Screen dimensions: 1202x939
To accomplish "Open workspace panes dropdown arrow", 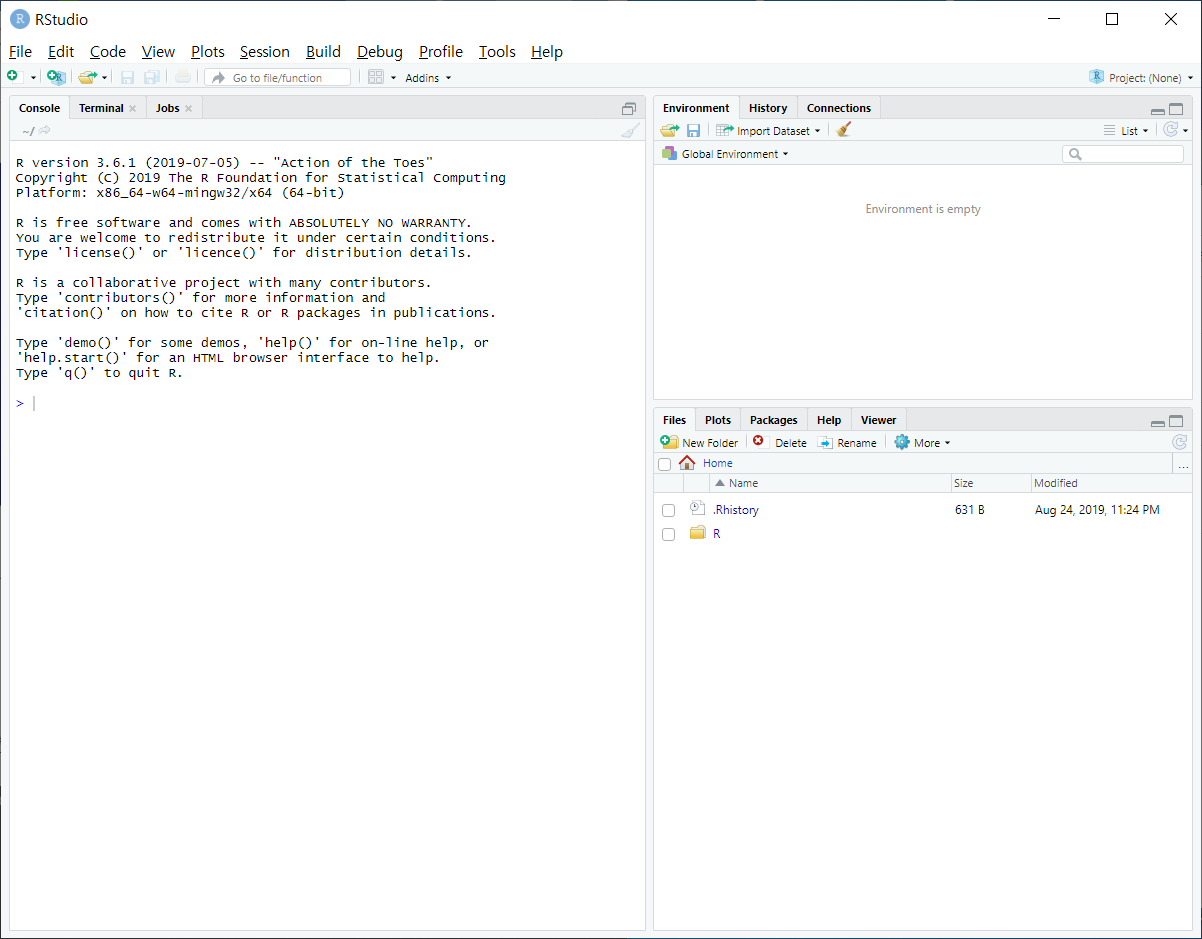I will click(x=393, y=78).
